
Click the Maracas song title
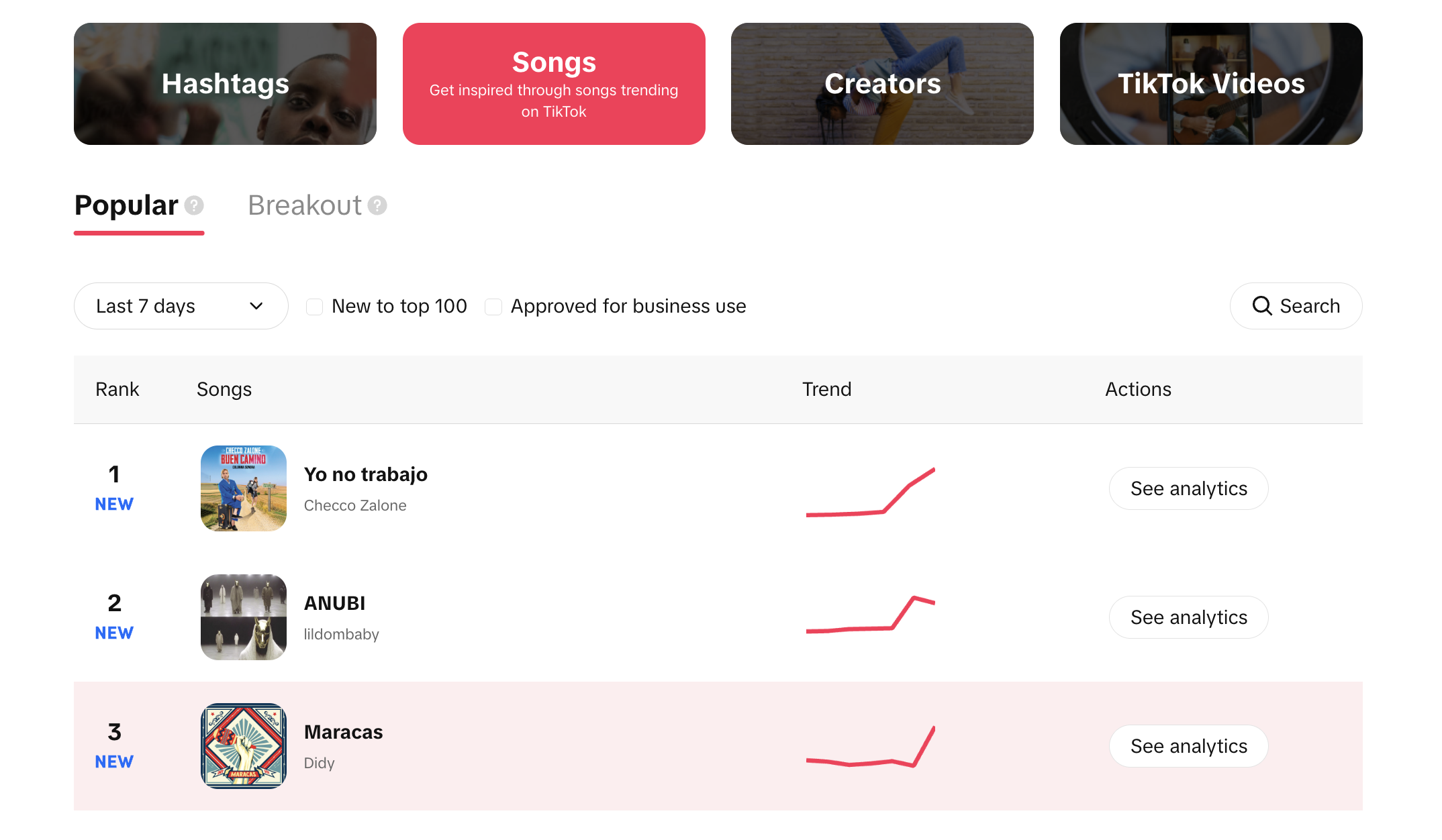coord(343,732)
